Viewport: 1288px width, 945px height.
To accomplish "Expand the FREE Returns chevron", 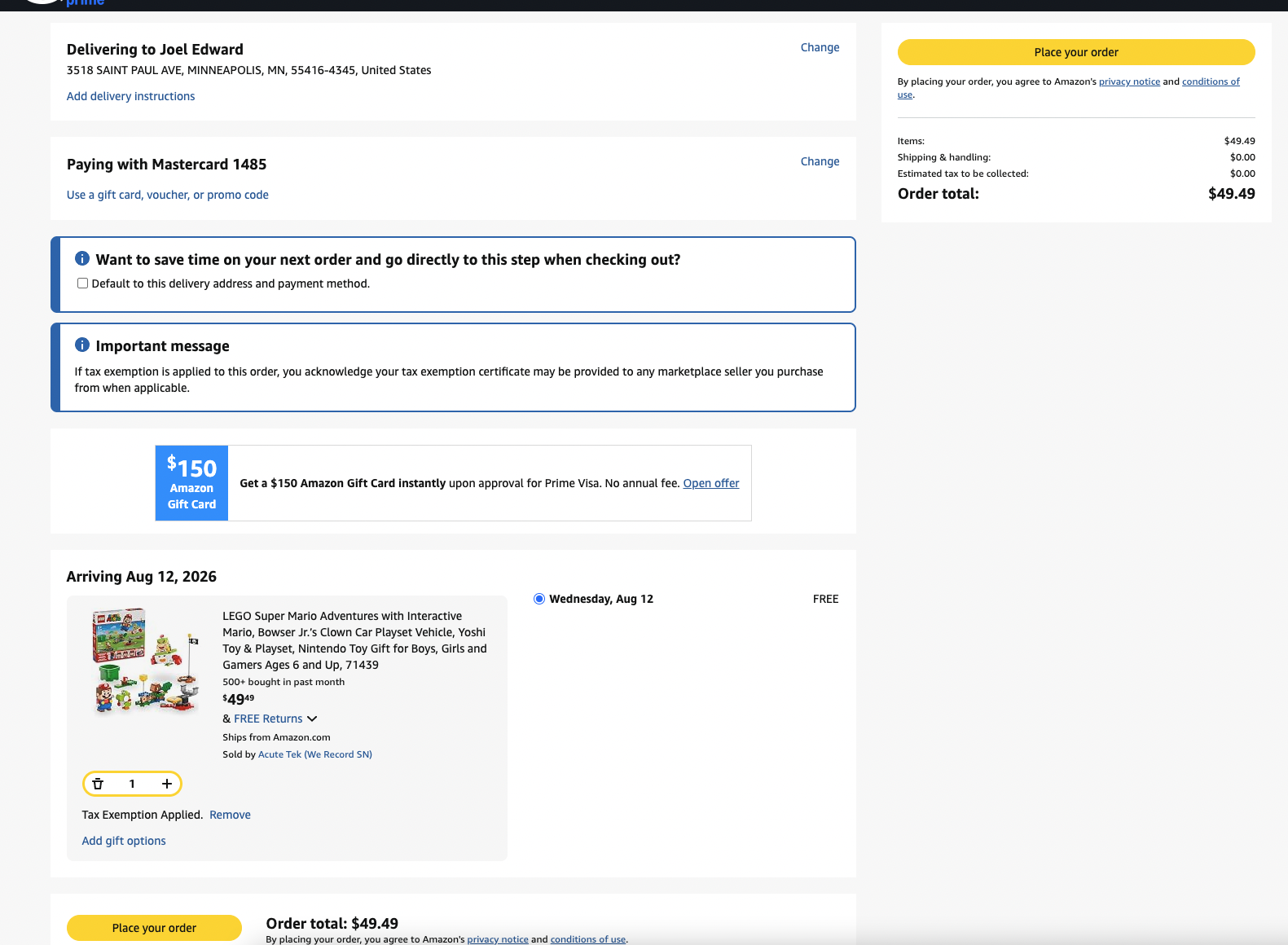I will tap(312, 719).
